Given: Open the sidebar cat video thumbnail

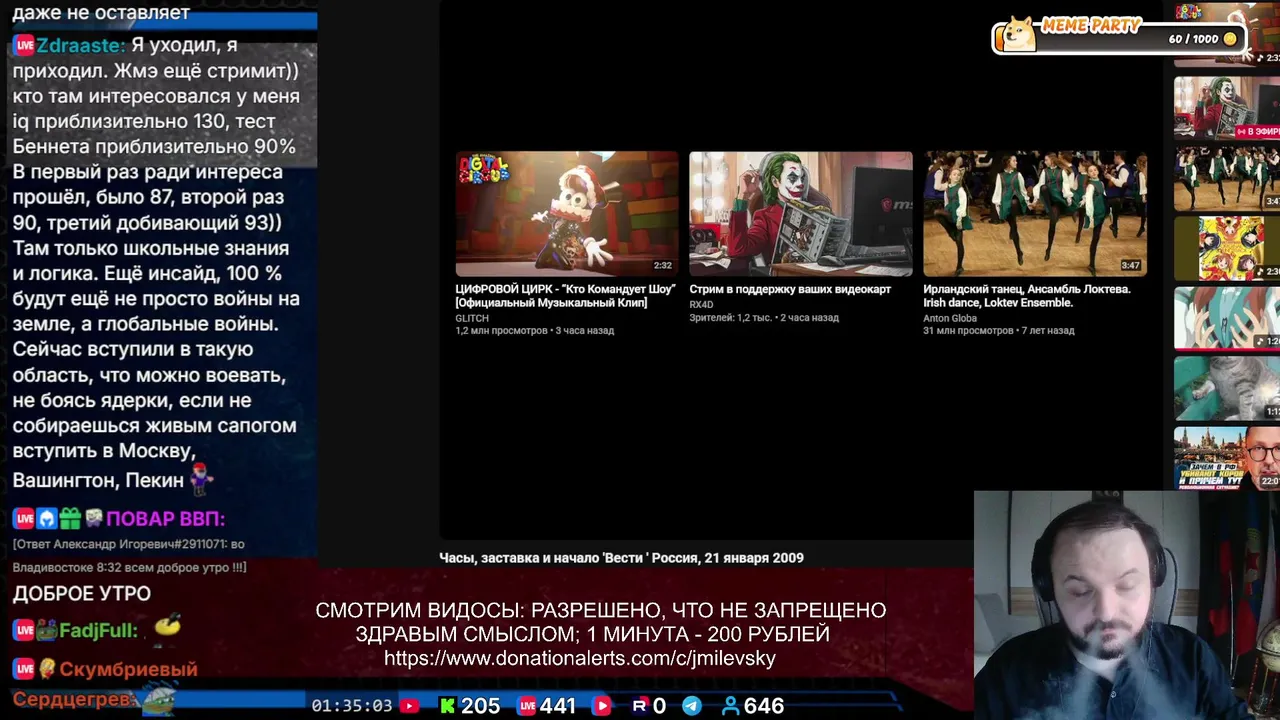Looking at the screenshot, I should click(x=1227, y=388).
